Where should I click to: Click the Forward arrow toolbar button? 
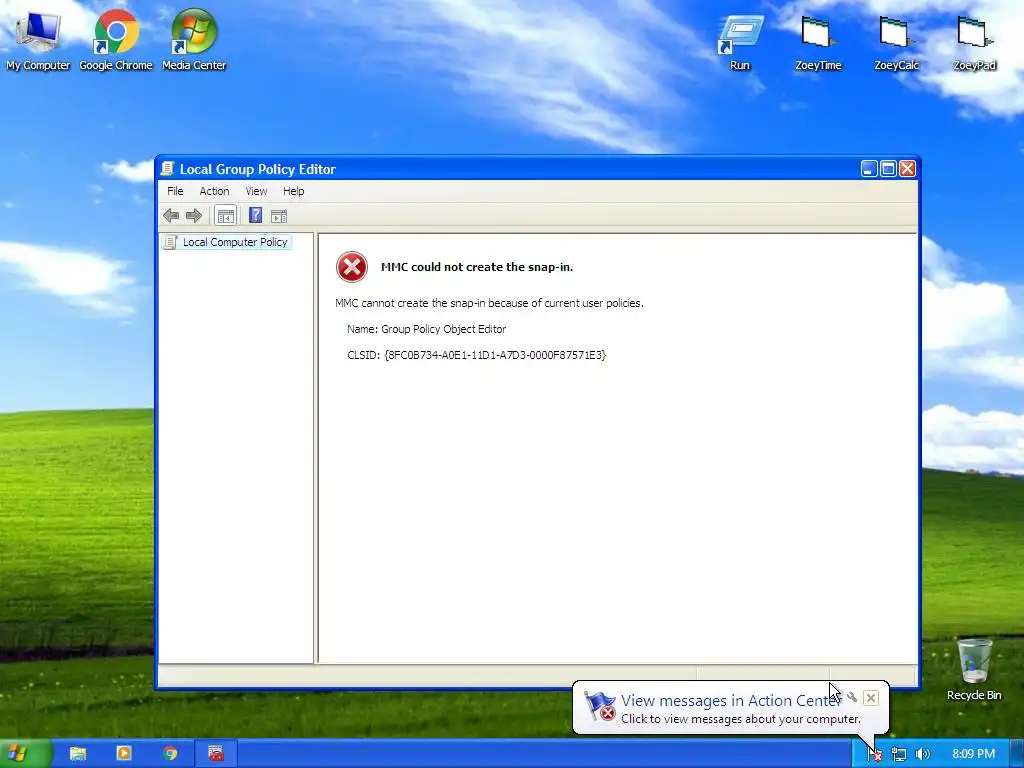[194, 216]
